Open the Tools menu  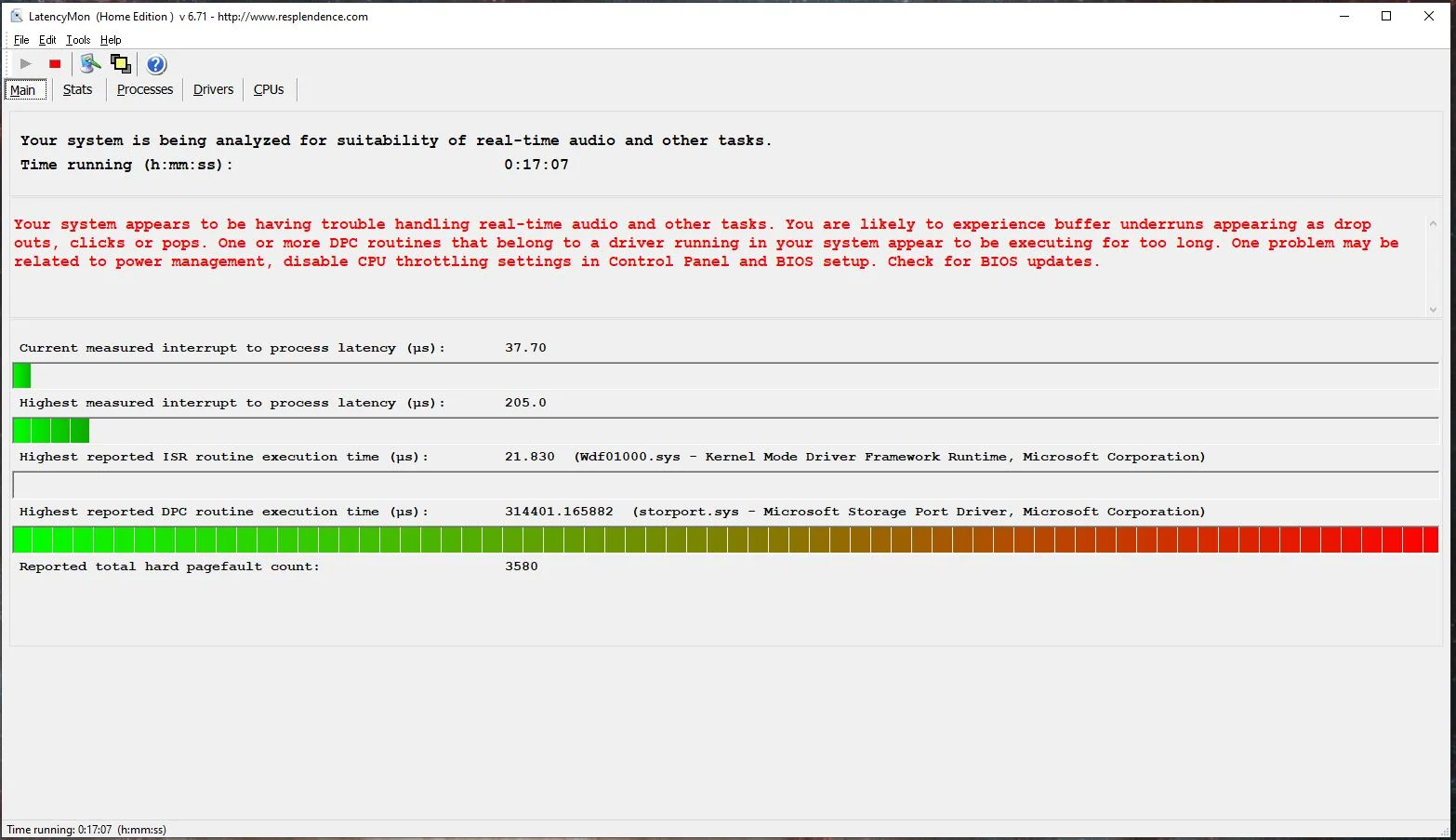coord(78,40)
